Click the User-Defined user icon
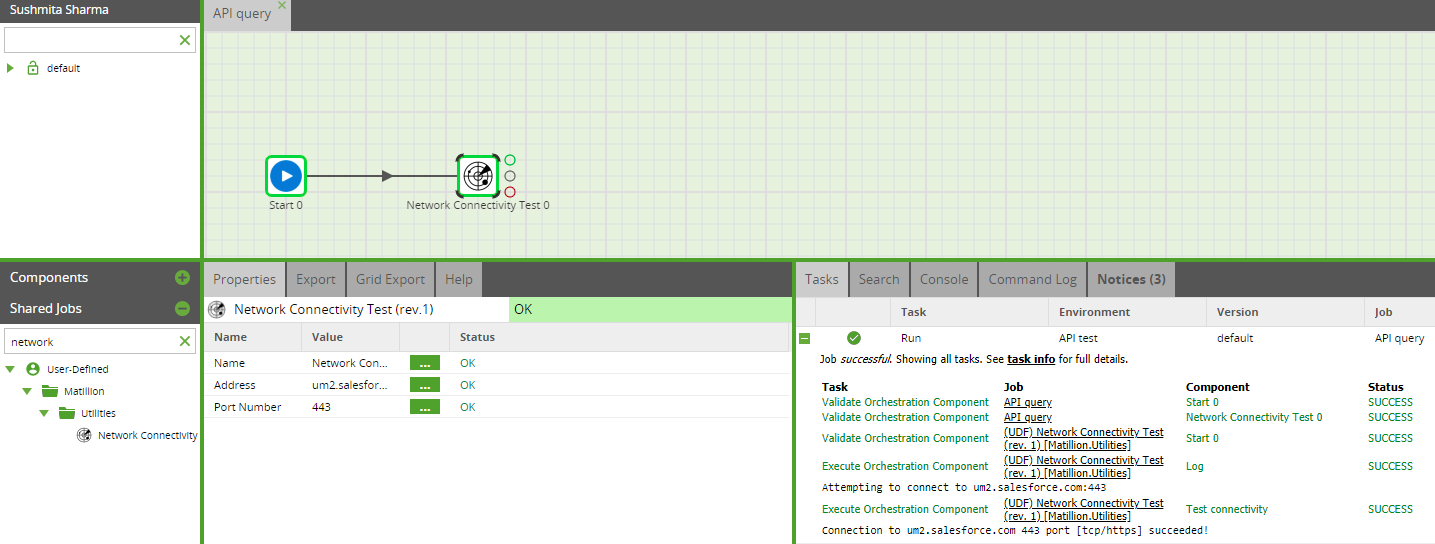1435x544 pixels. (x=33, y=369)
